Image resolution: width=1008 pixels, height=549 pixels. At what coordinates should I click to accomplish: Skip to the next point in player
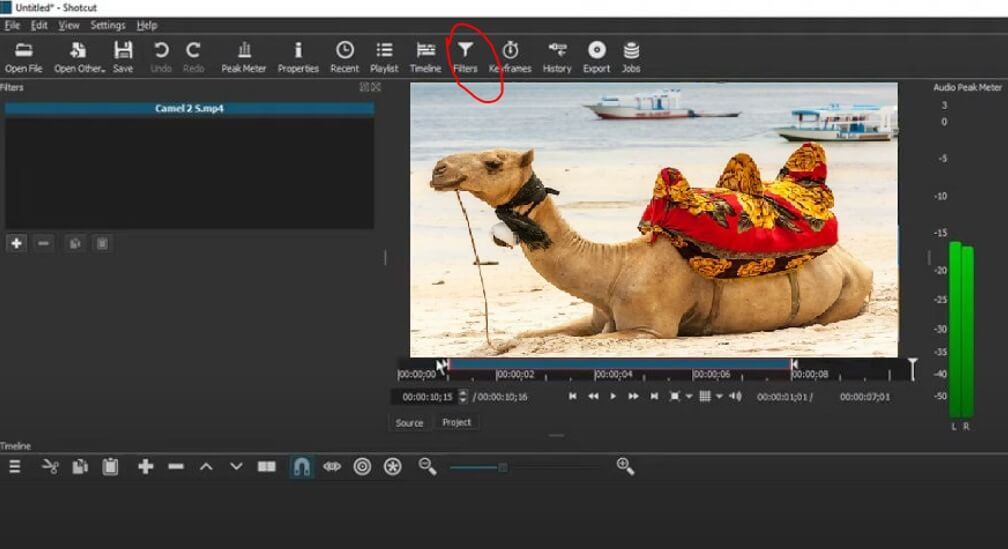pos(654,396)
